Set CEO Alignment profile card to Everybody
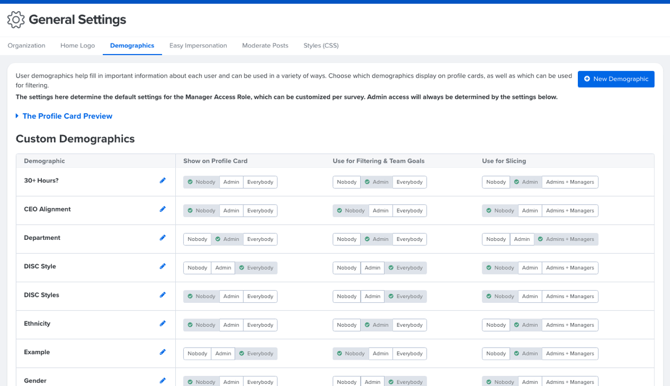 pyautogui.click(x=260, y=211)
